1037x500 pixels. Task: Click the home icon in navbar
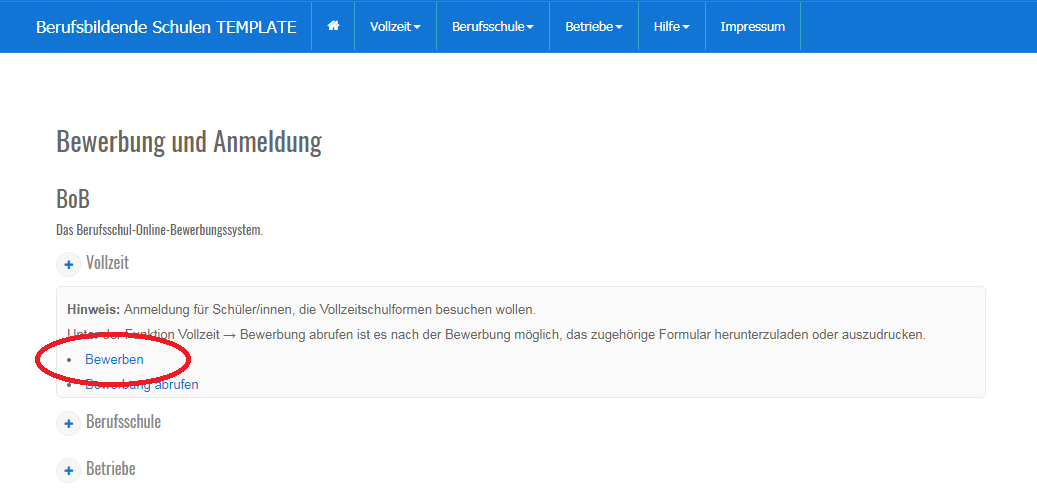tap(333, 27)
